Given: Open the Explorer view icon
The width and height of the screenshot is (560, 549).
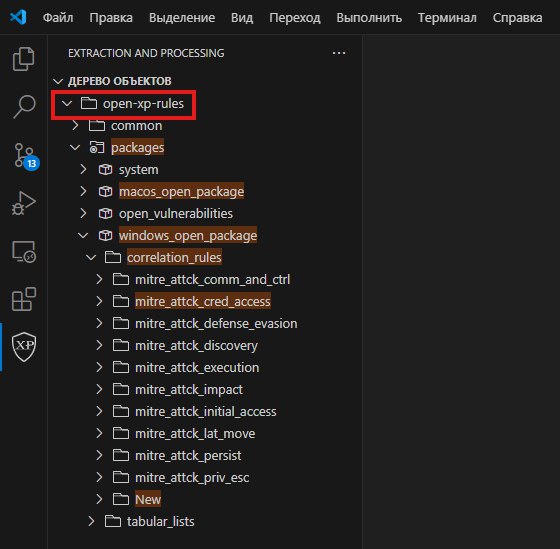Looking at the screenshot, I should pyautogui.click(x=24, y=59).
